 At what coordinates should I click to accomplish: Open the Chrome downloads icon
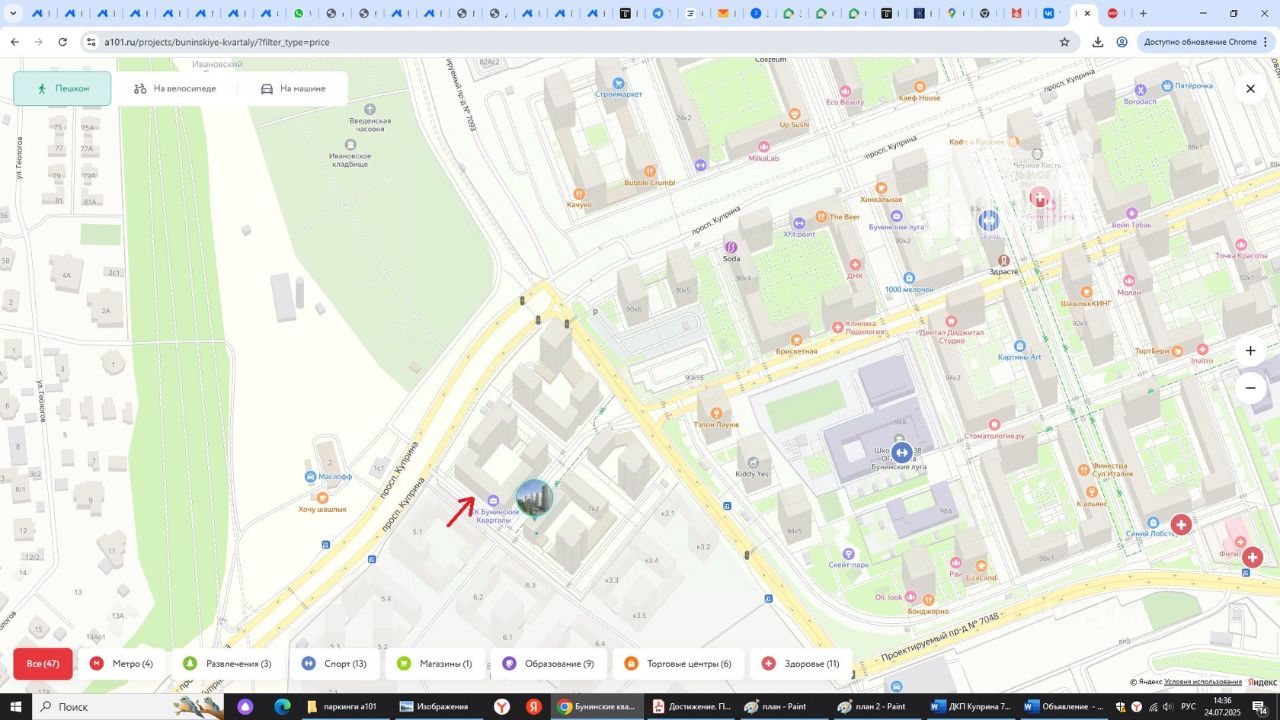click(1097, 42)
